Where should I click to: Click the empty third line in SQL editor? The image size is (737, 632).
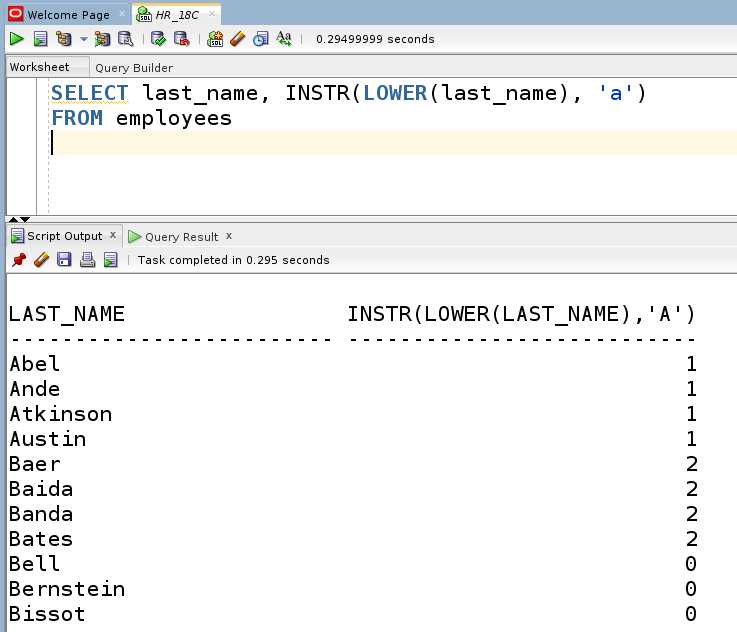[x=300, y=143]
